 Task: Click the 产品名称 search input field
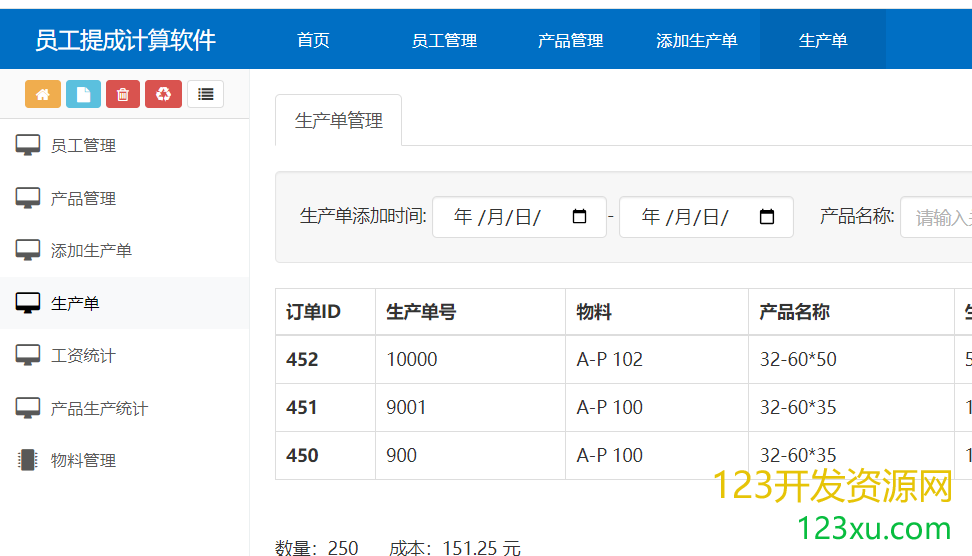[x=938, y=217]
